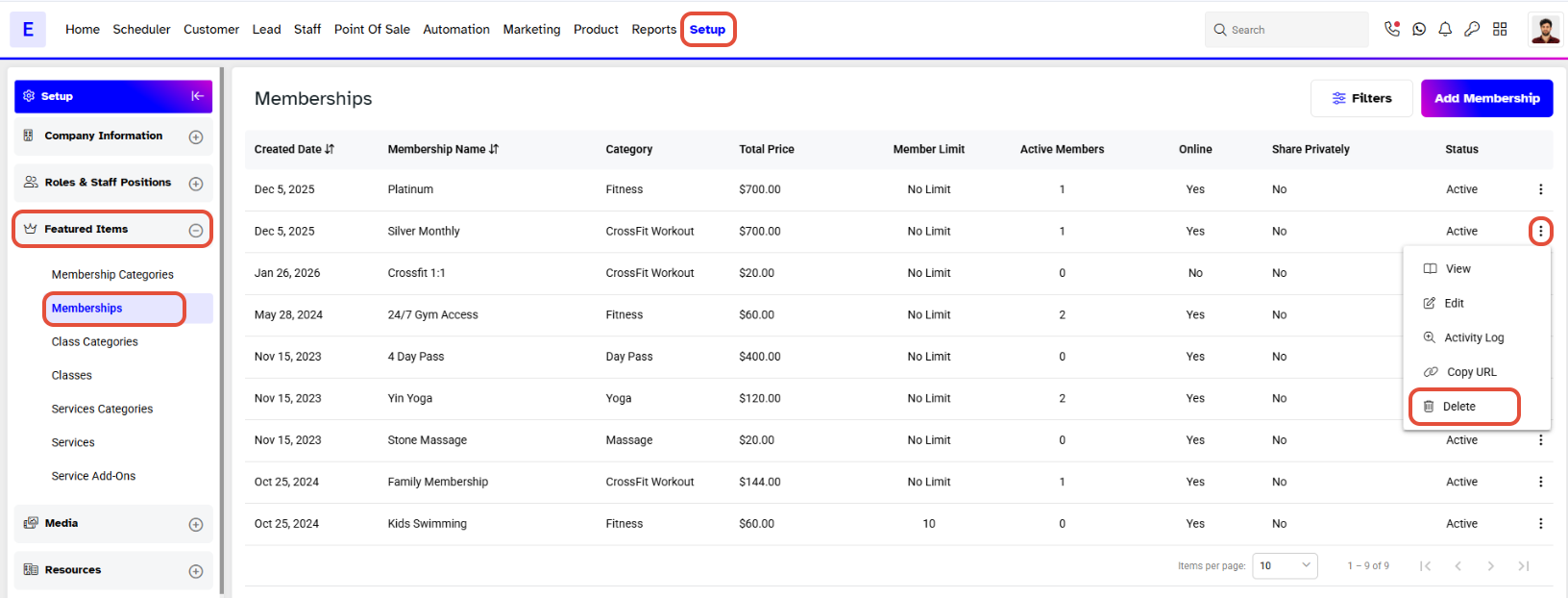Click the 24/7 Gym Access membership name
Viewport: 1568px width, 598px height.
(x=432, y=315)
